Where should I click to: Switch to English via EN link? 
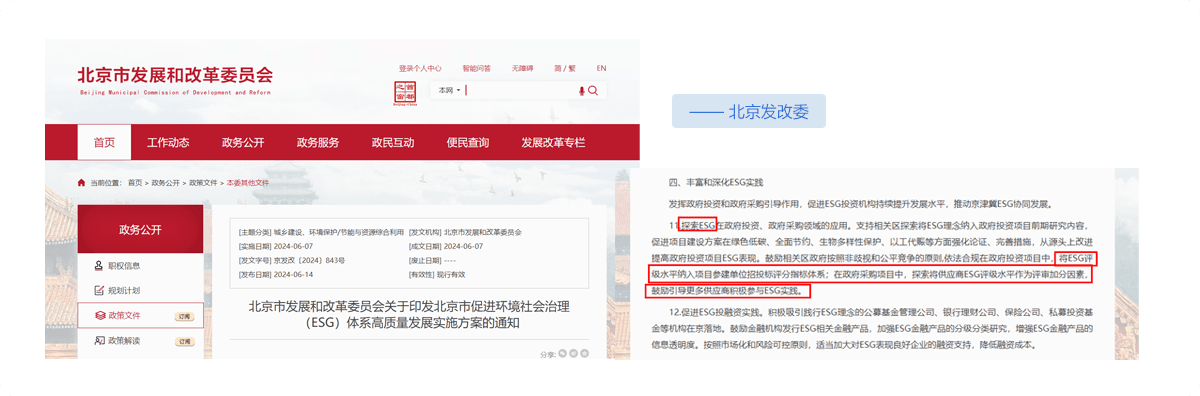(601, 68)
